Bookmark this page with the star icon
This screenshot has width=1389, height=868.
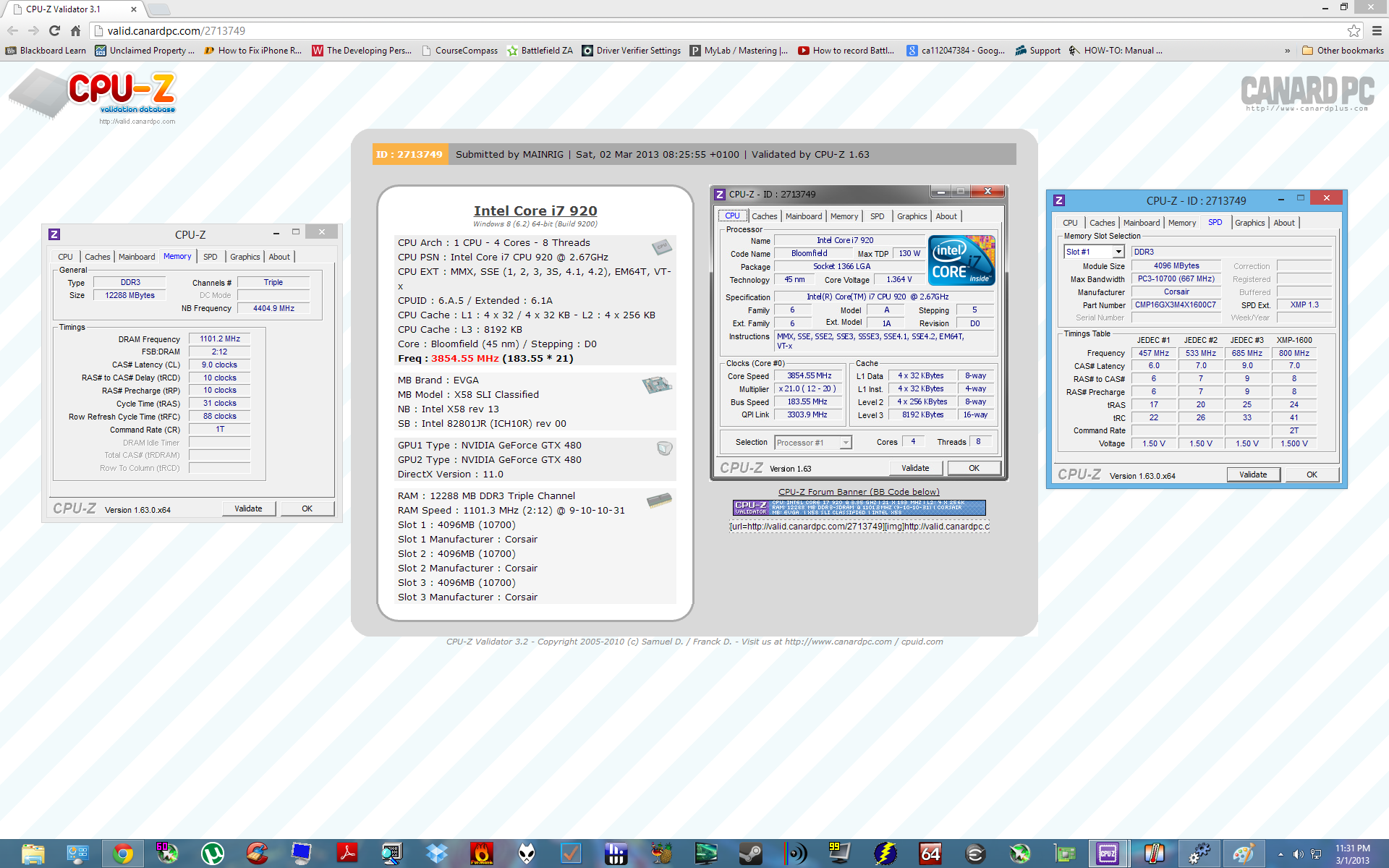[x=1354, y=30]
